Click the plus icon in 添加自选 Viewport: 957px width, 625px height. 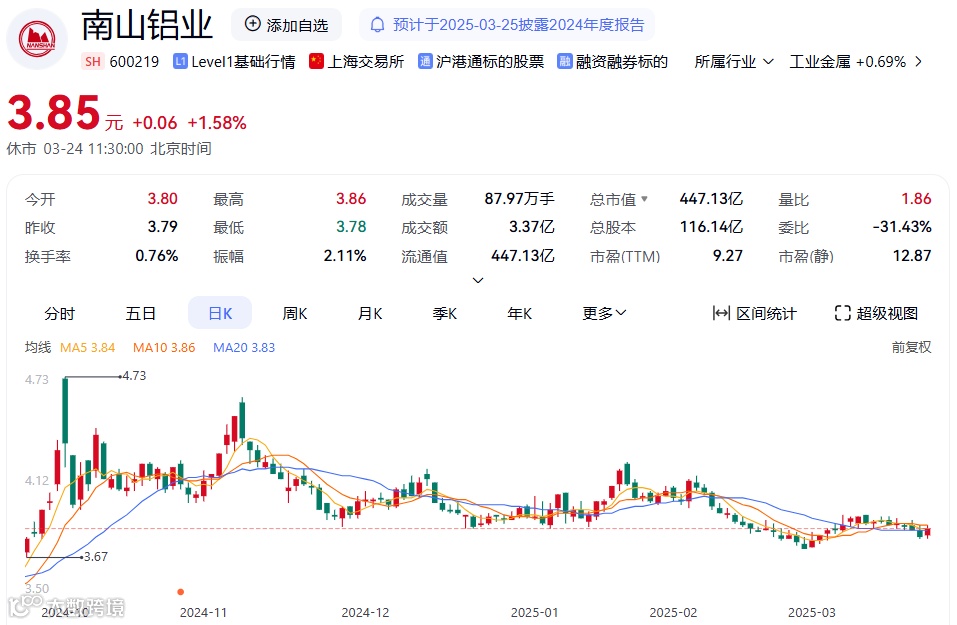point(253,24)
